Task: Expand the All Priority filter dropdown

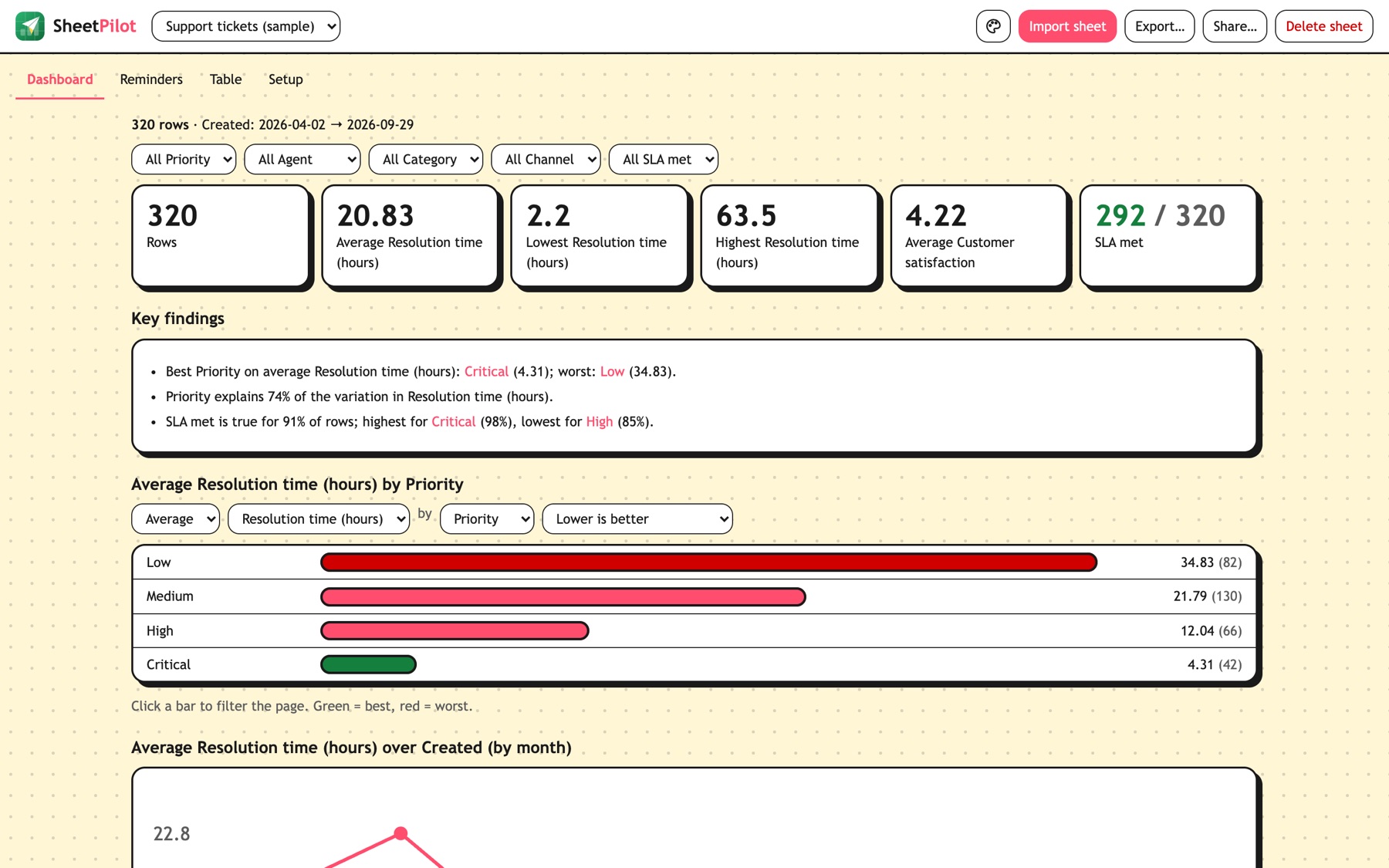Action: click(184, 160)
